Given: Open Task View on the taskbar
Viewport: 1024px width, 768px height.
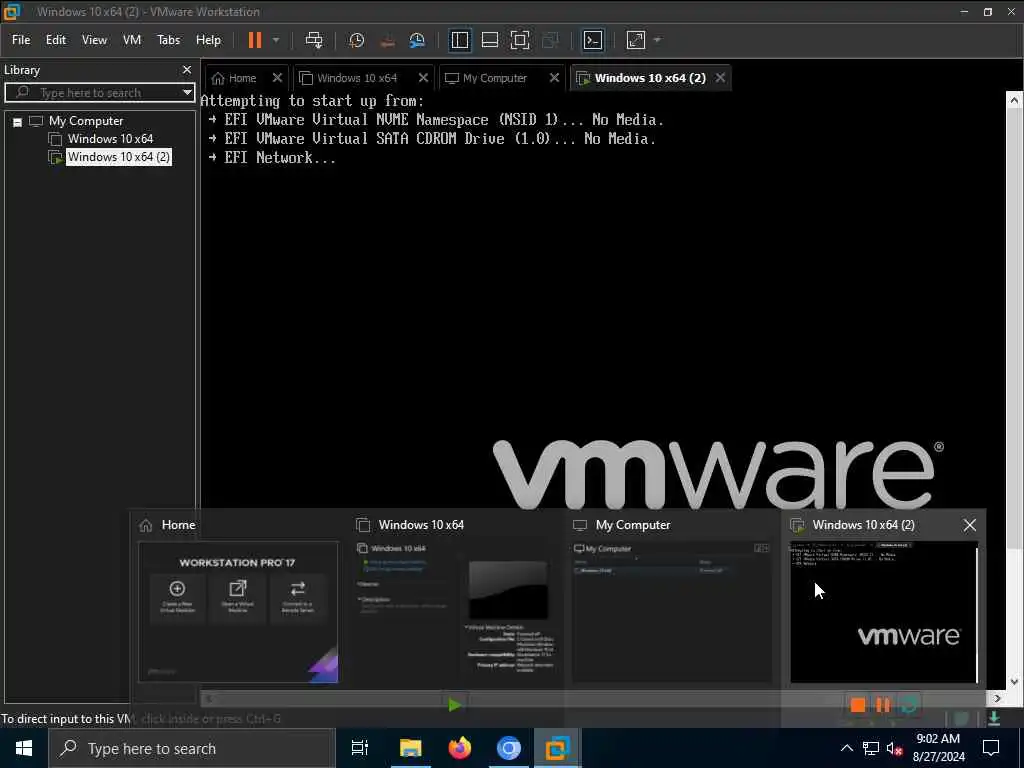Looking at the screenshot, I should coord(360,748).
